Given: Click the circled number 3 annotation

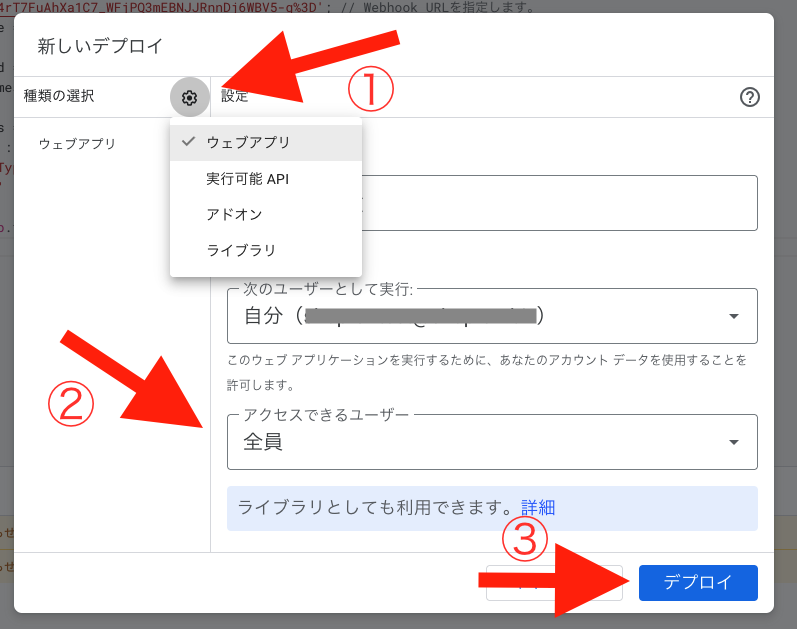Looking at the screenshot, I should point(525,541).
